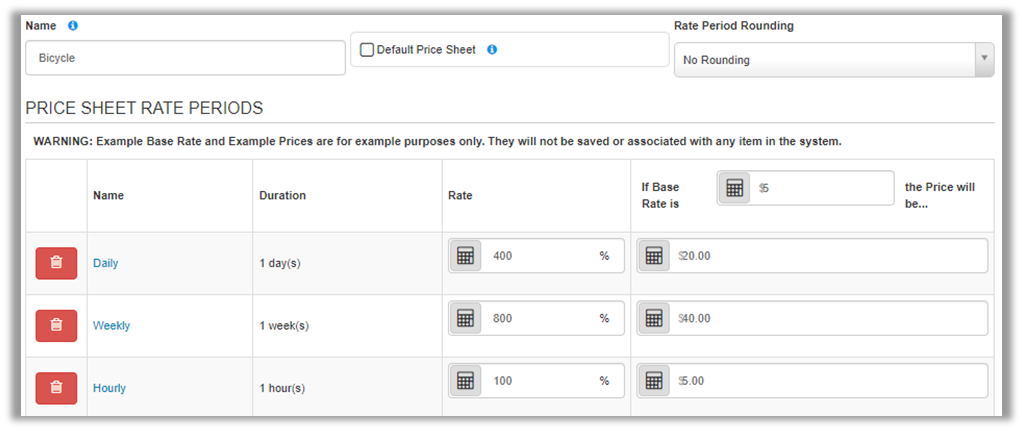Click the Name field containing Bicycle
Viewport: 1023px width, 431px height.
point(185,58)
